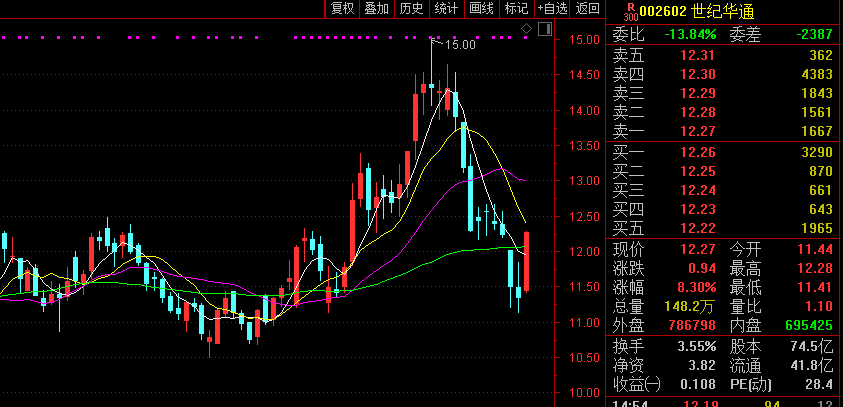This screenshot has width=843, height=407.
Task: Open the 历史 history view
Action: coord(411,9)
